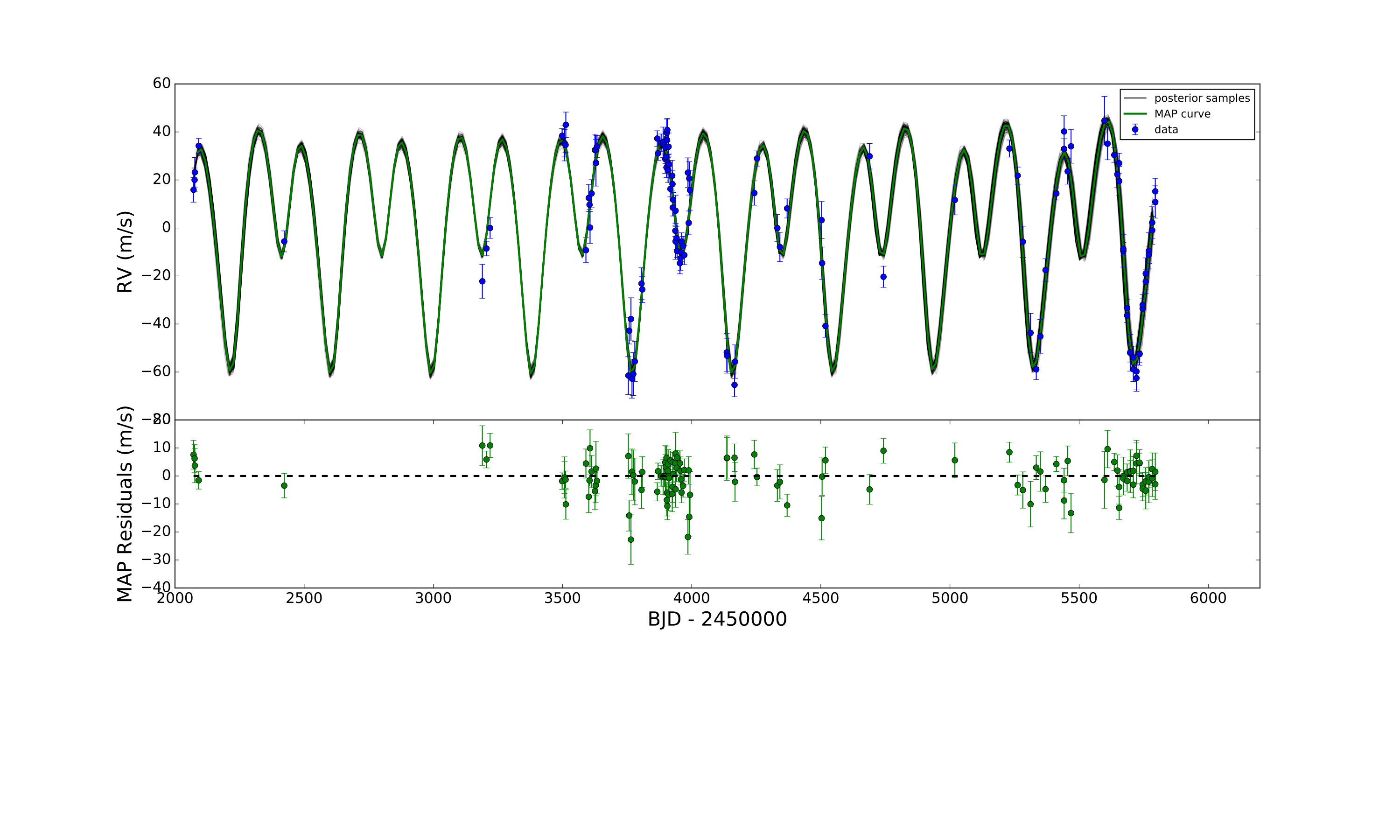This screenshot has height=840, width=1400.
Task: Click the "posterior samples" legend label
Action: [1202, 98]
